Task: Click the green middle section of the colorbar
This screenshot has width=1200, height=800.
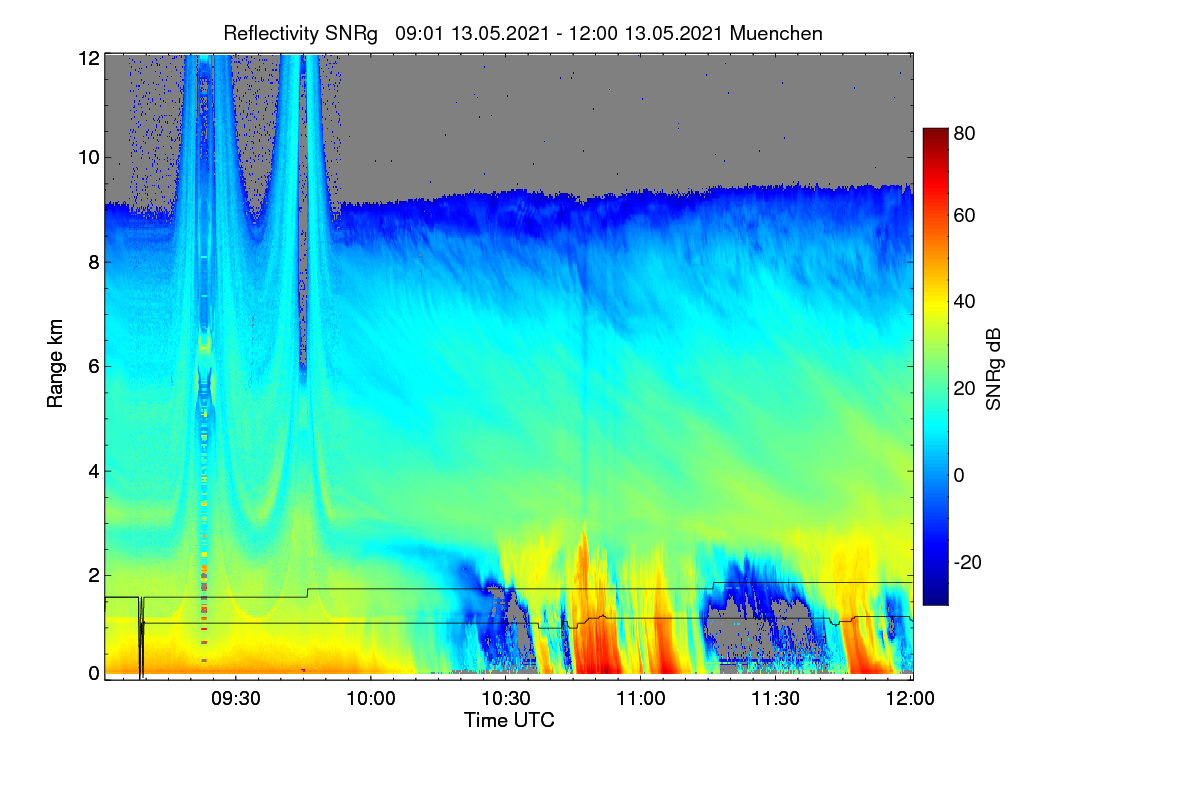Action: click(x=935, y=366)
